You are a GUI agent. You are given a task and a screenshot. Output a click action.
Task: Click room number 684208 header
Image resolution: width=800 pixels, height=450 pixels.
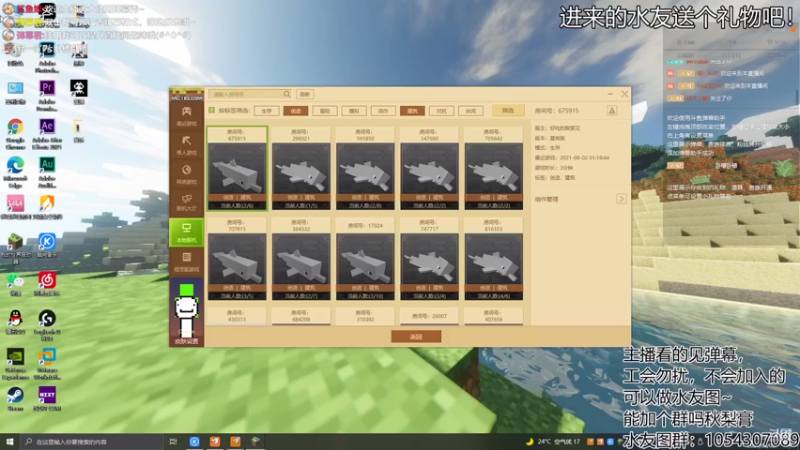pyautogui.click(x=301, y=316)
